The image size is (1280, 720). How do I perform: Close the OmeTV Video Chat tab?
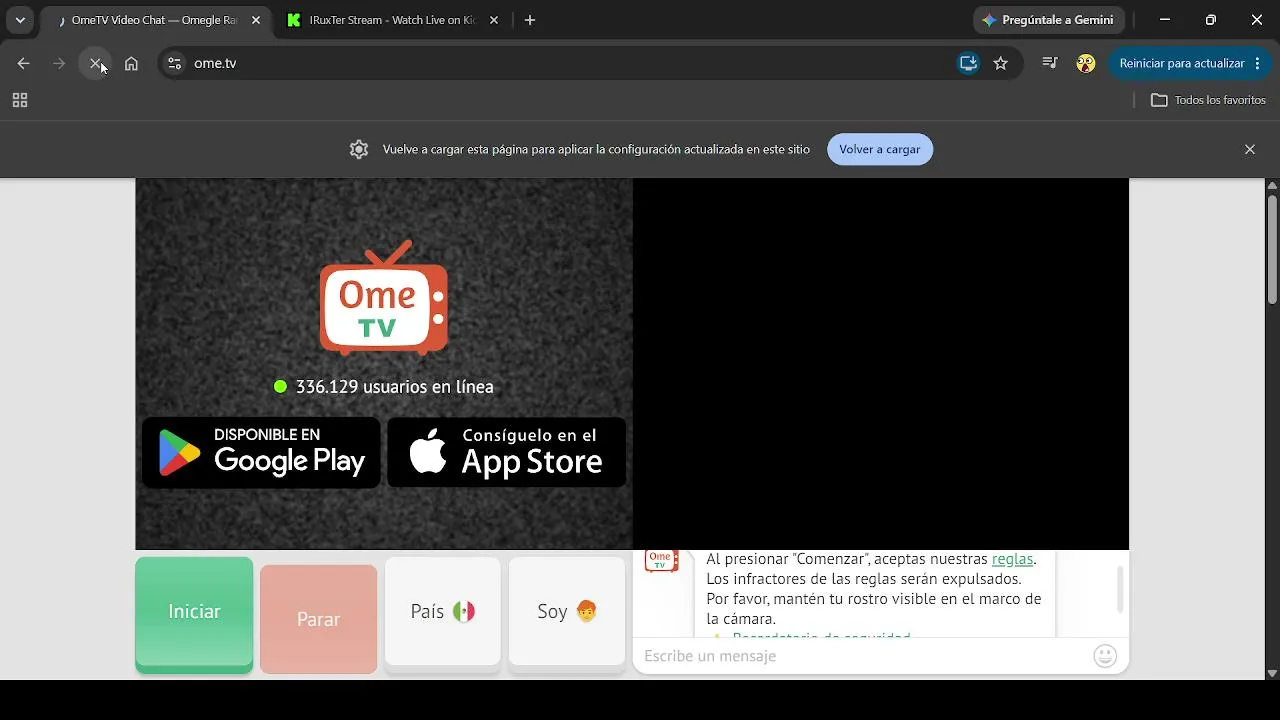click(256, 20)
